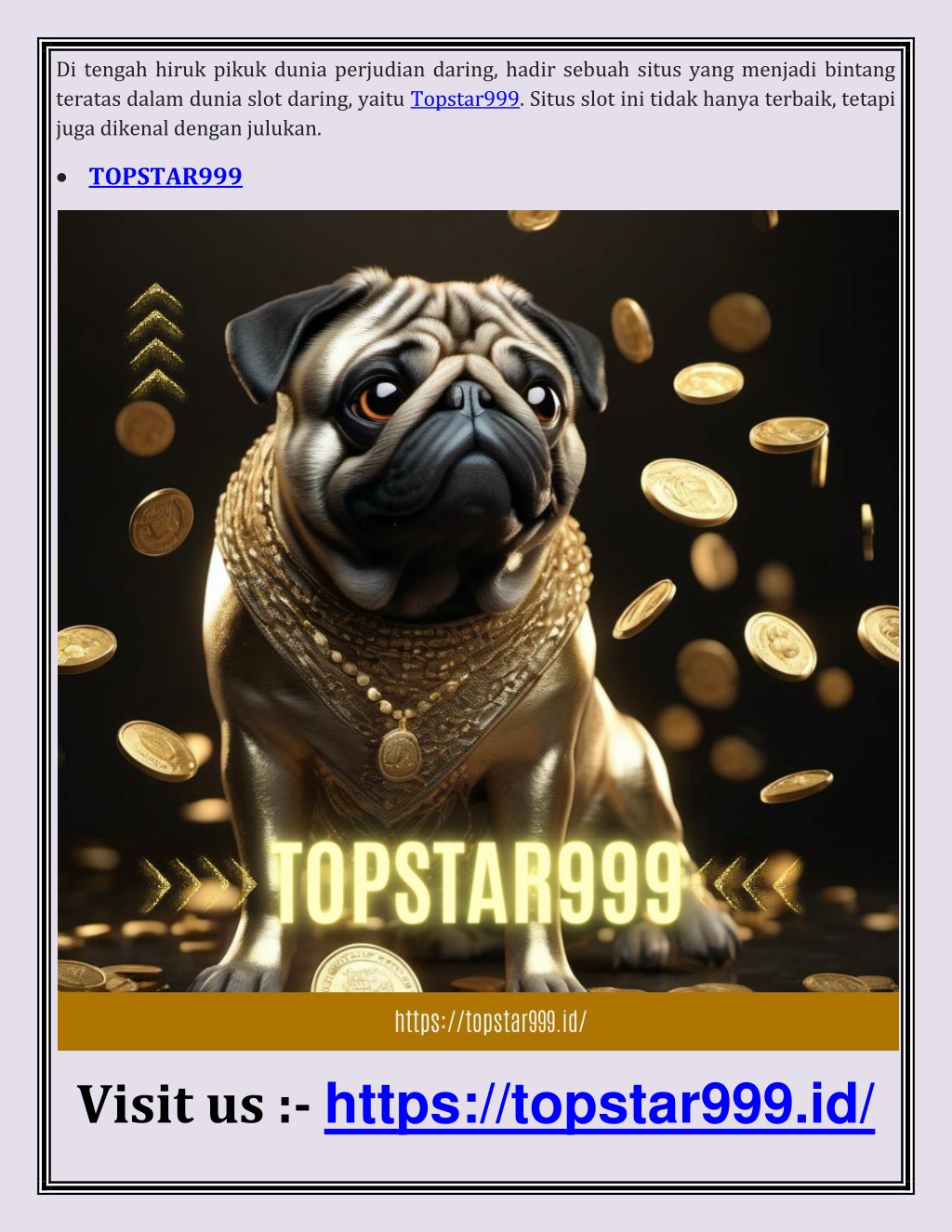This screenshot has height=1232, width=952.
Task: Click the "Visit us :-" text
Action: [x=194, y=1105]
